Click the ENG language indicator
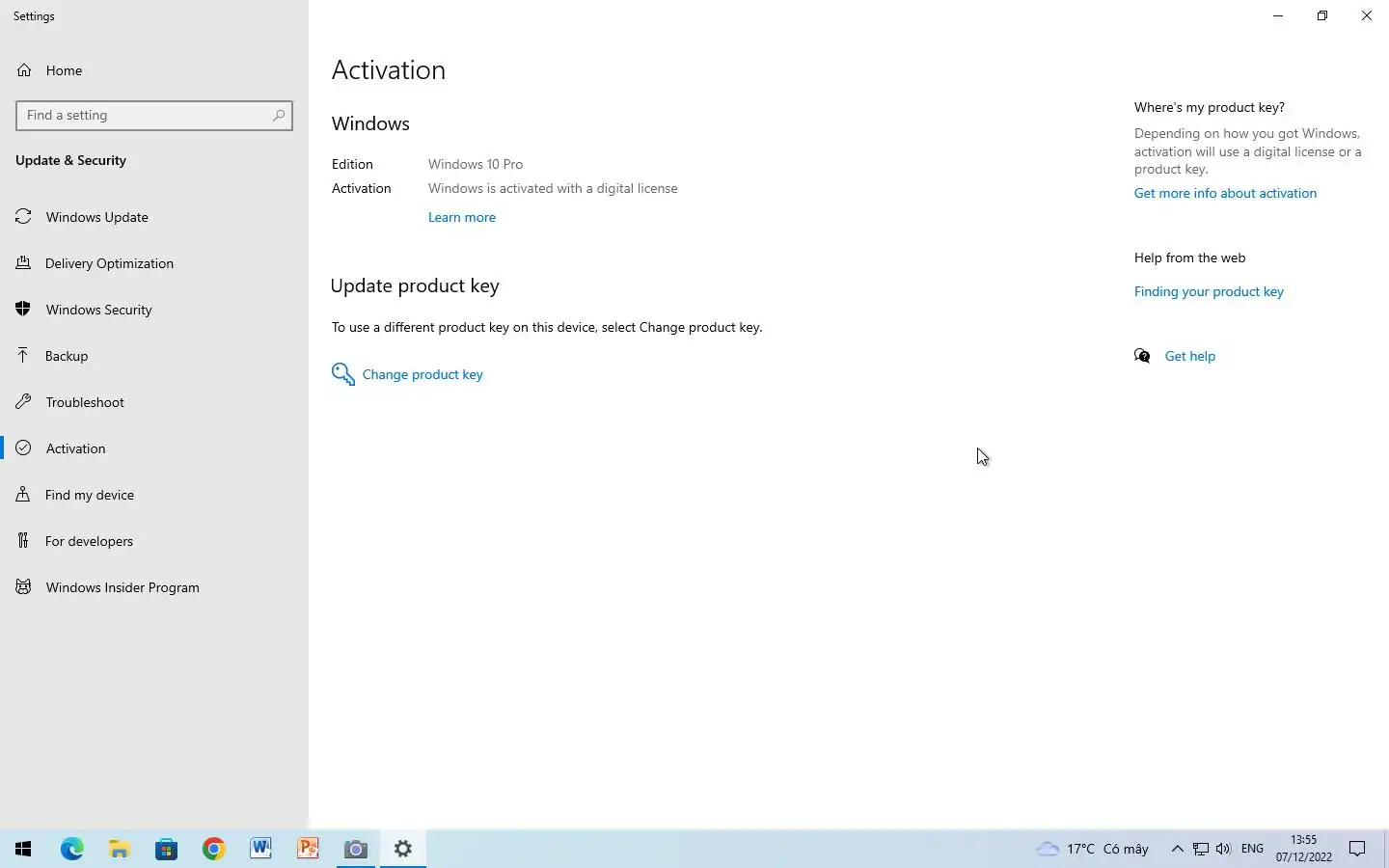This screenshot has height=868, width=1389. pyautogui.click(x=1252, y=849)
